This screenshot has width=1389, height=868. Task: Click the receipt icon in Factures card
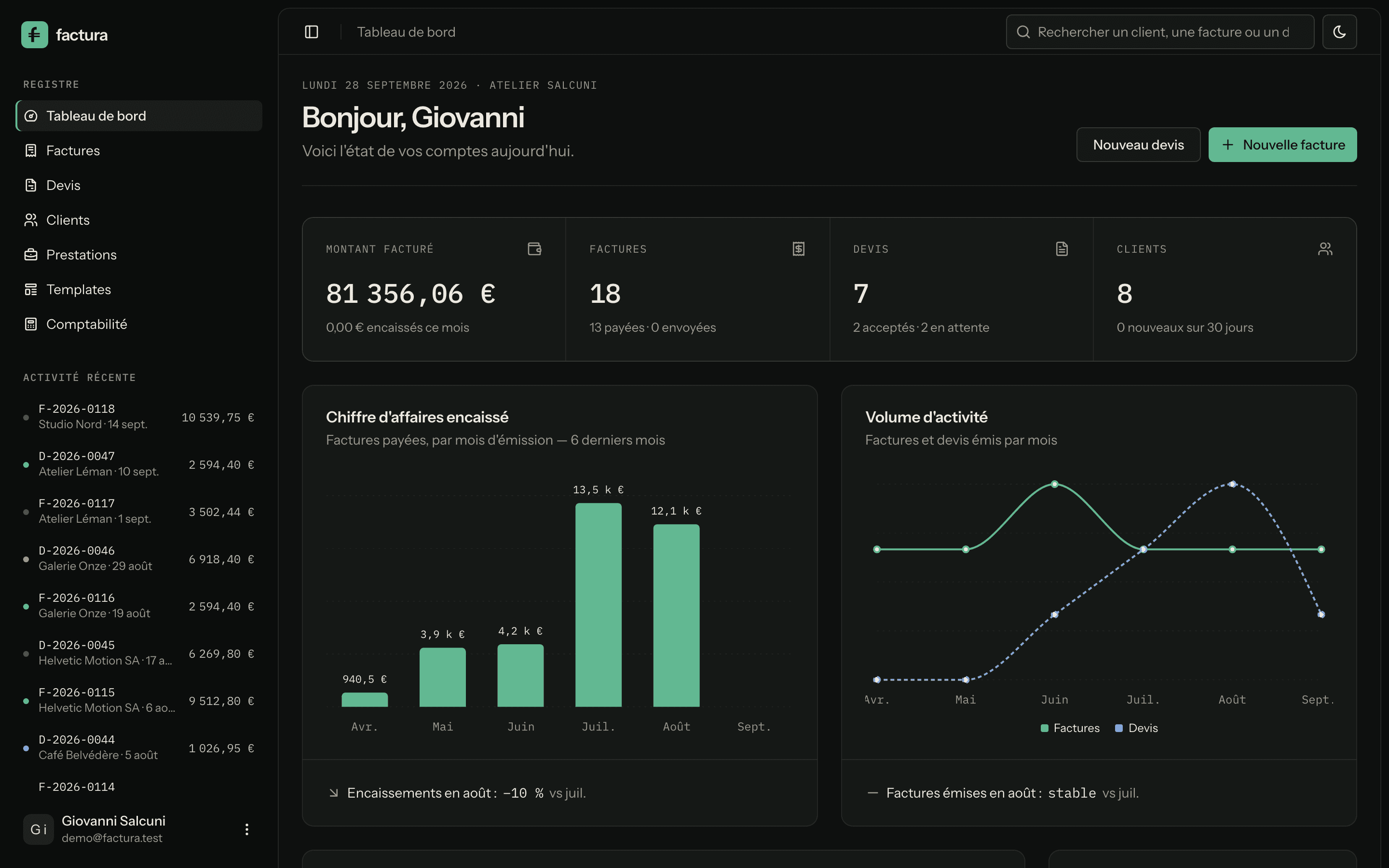point(798,248)
